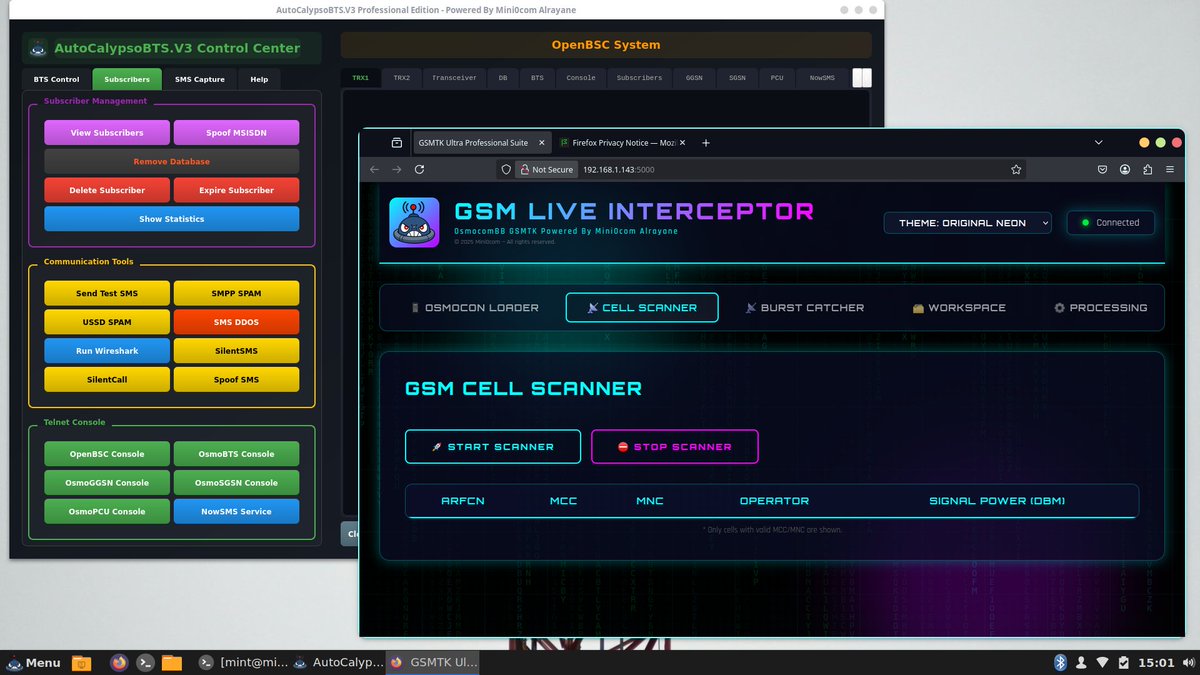Screen dimensions: 1200x675
Task: Click the Run Wireshark button
Action: (107, 351)
